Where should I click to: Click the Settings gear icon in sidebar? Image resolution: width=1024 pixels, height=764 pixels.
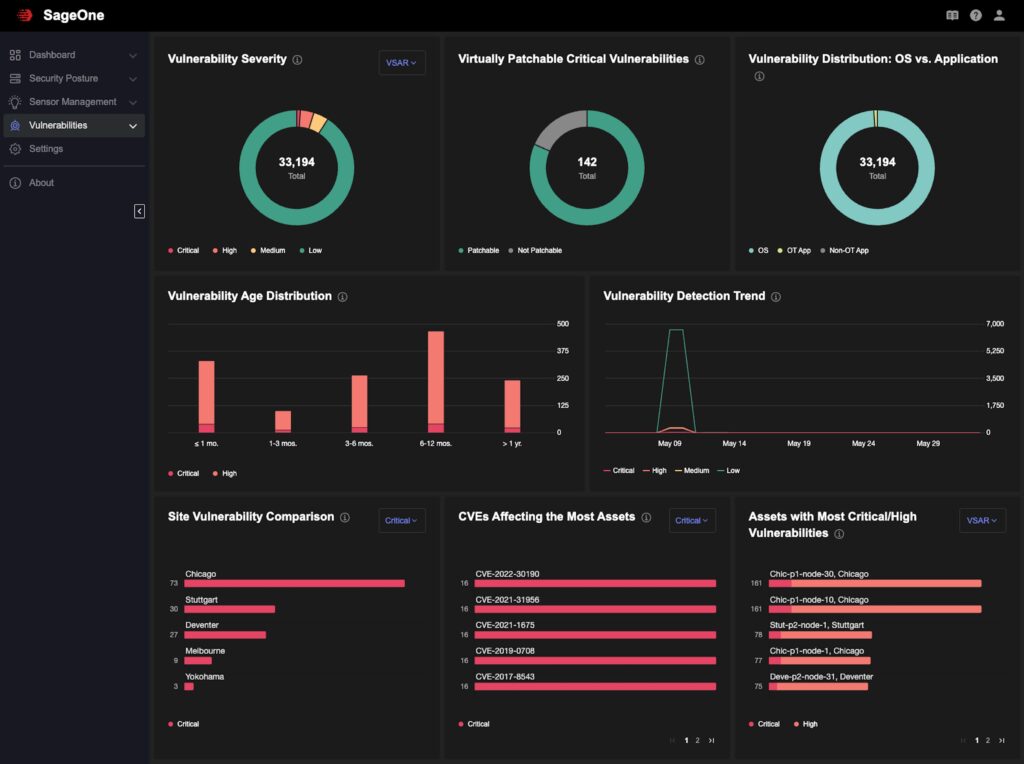pyautogui.click(x=15, y=149)
